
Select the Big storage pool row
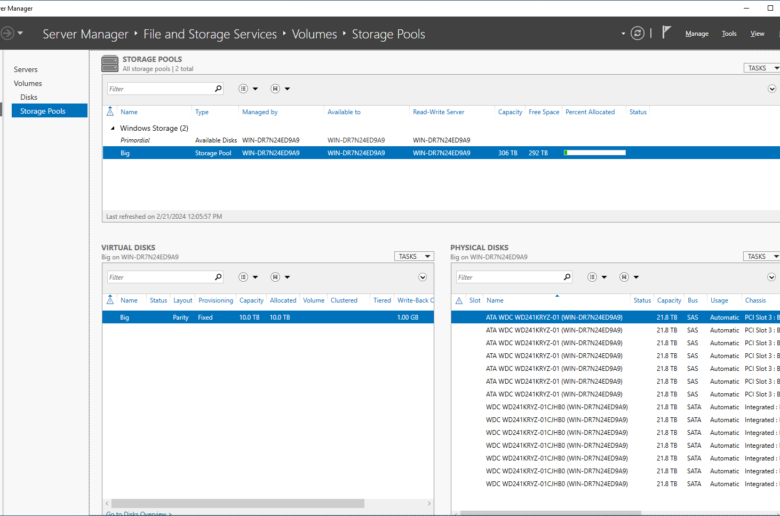(x=441, y=153)
